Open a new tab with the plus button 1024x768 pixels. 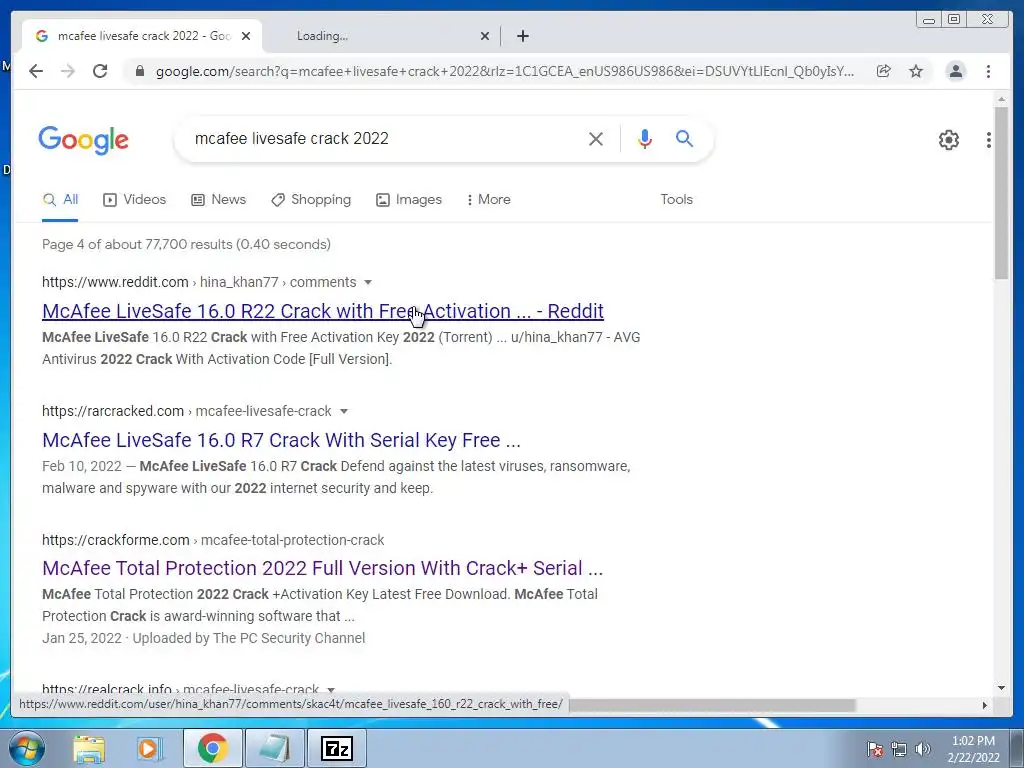pos(522,36)
